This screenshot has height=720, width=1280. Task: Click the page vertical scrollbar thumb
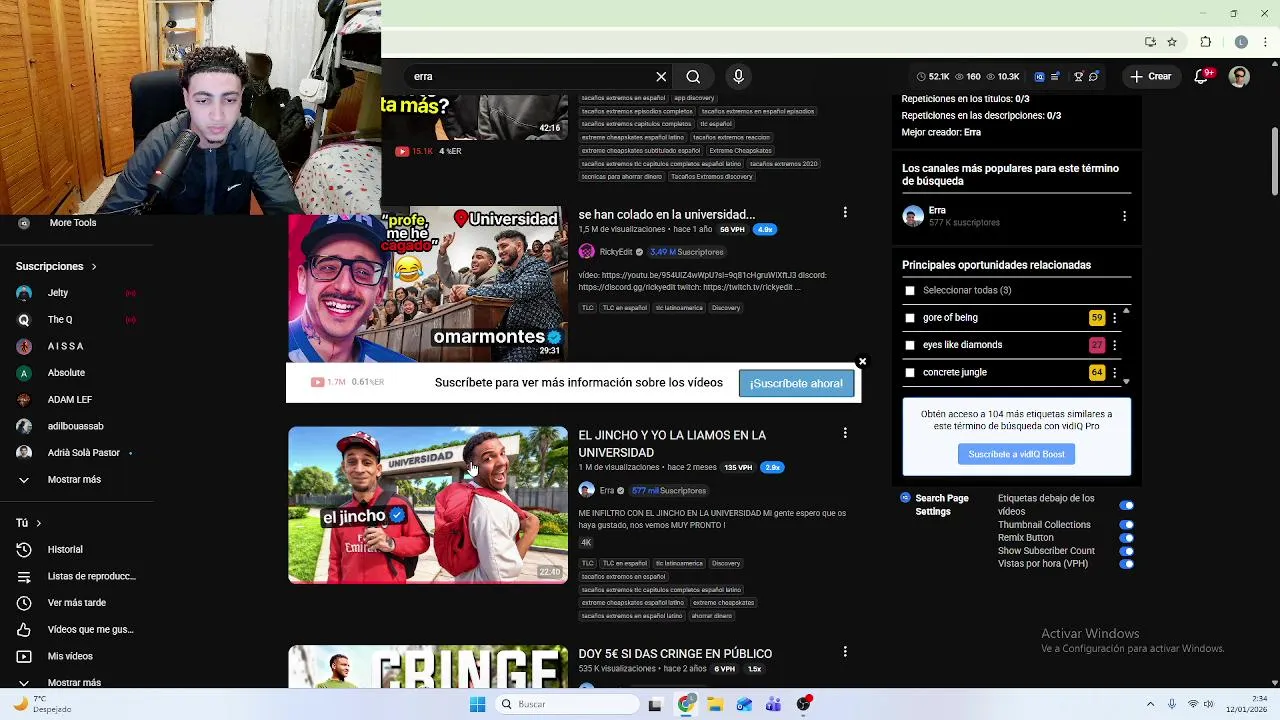pyautogui.click(x=1274, y=162)
